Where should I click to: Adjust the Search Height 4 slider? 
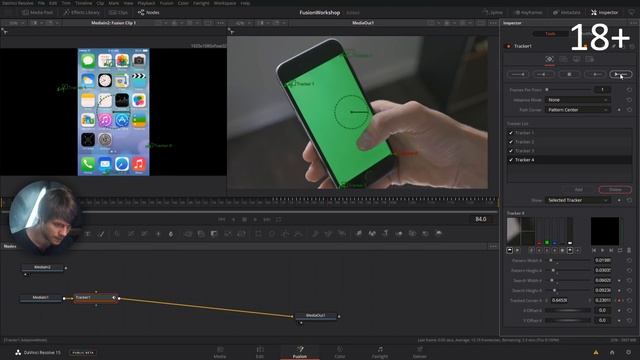[570, 290]
